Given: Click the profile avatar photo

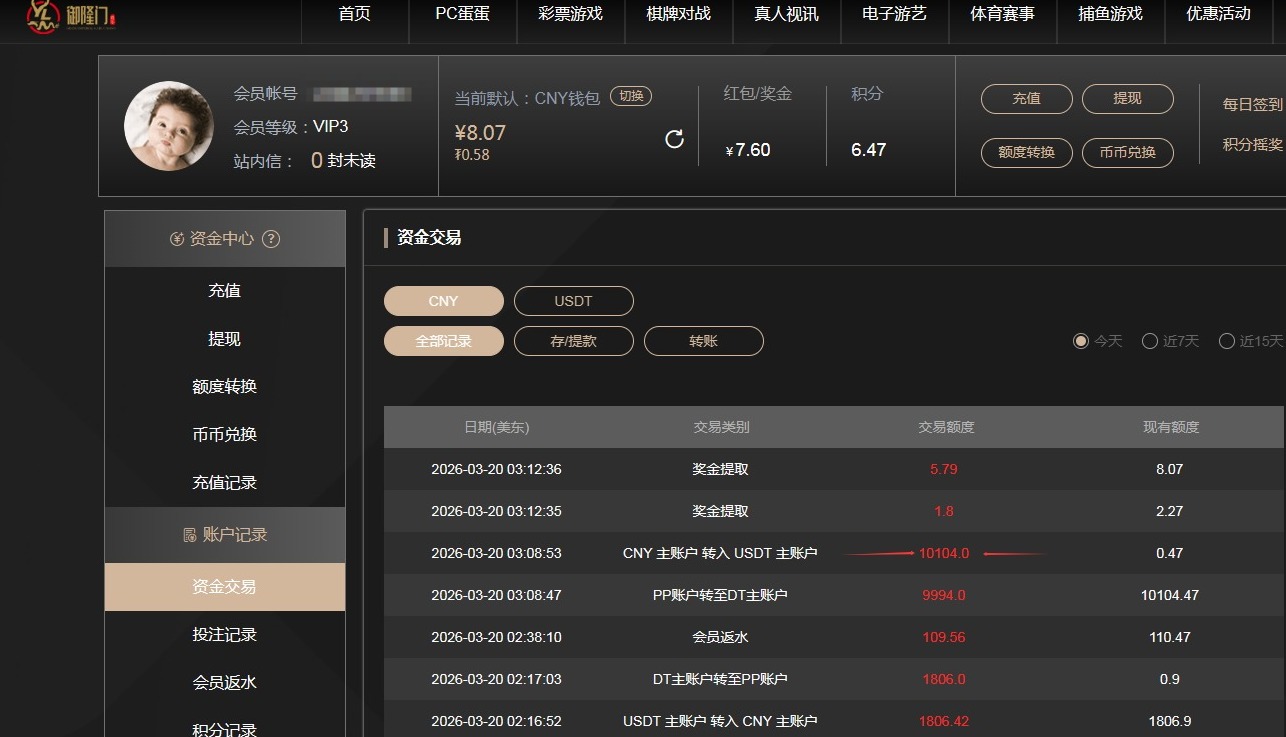Looking at the screenshot, I should [169, 125].
